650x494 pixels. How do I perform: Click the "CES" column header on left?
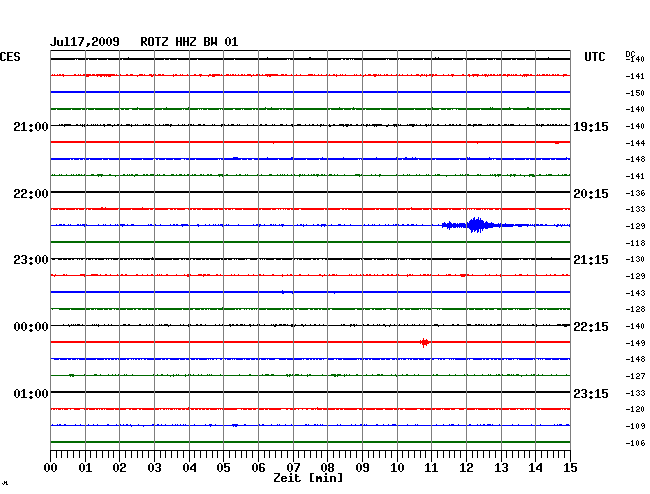10,57
